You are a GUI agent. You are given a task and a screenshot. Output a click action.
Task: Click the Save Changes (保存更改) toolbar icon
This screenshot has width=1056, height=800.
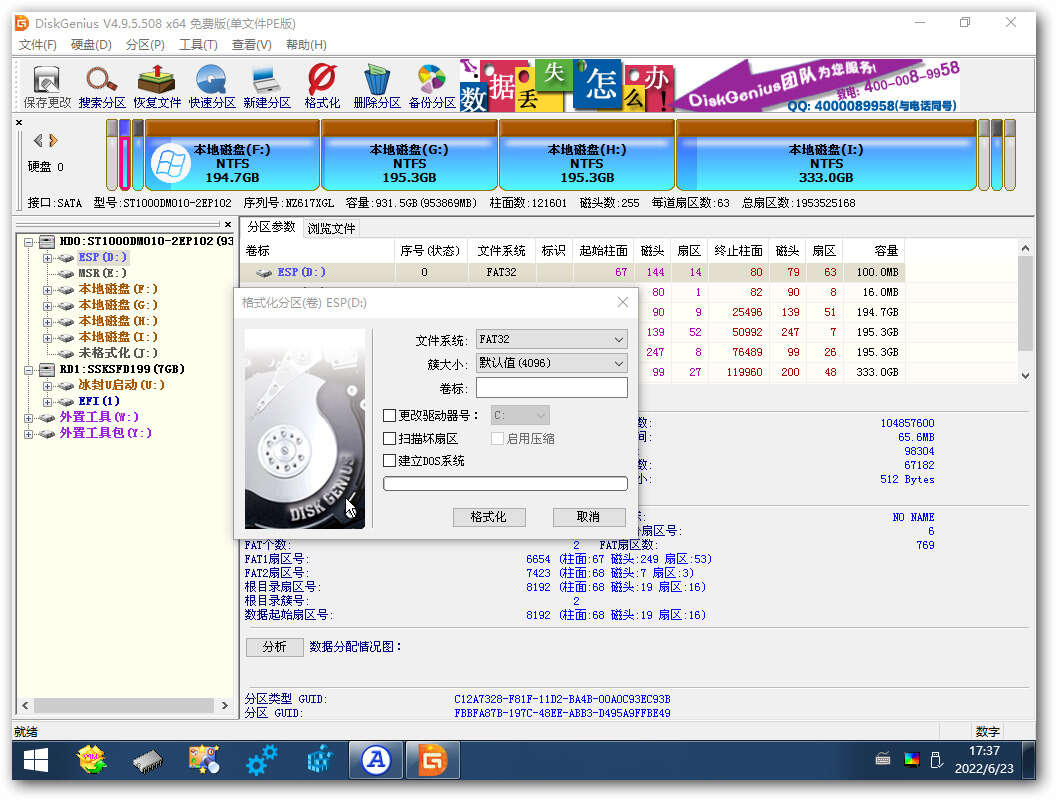point(46,87)
